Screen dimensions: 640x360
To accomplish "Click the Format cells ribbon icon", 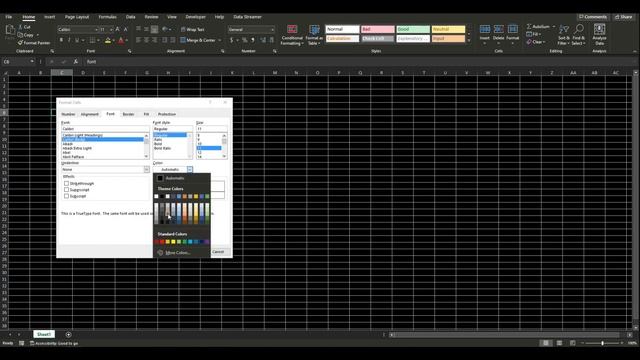I will tap(513, 29).
